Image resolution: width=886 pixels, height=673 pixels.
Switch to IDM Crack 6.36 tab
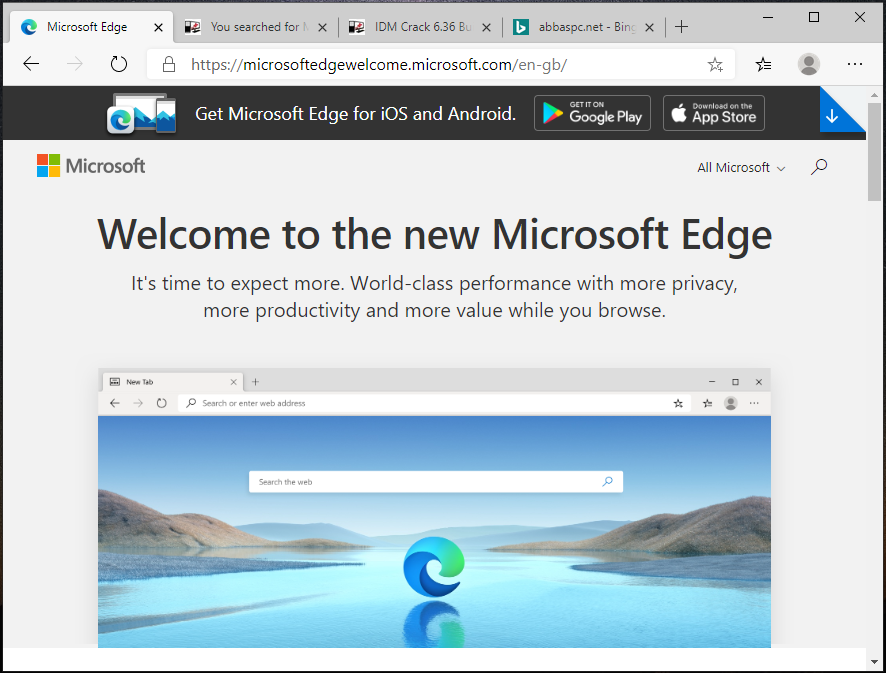pyautogui.click(x=419, y=27)
